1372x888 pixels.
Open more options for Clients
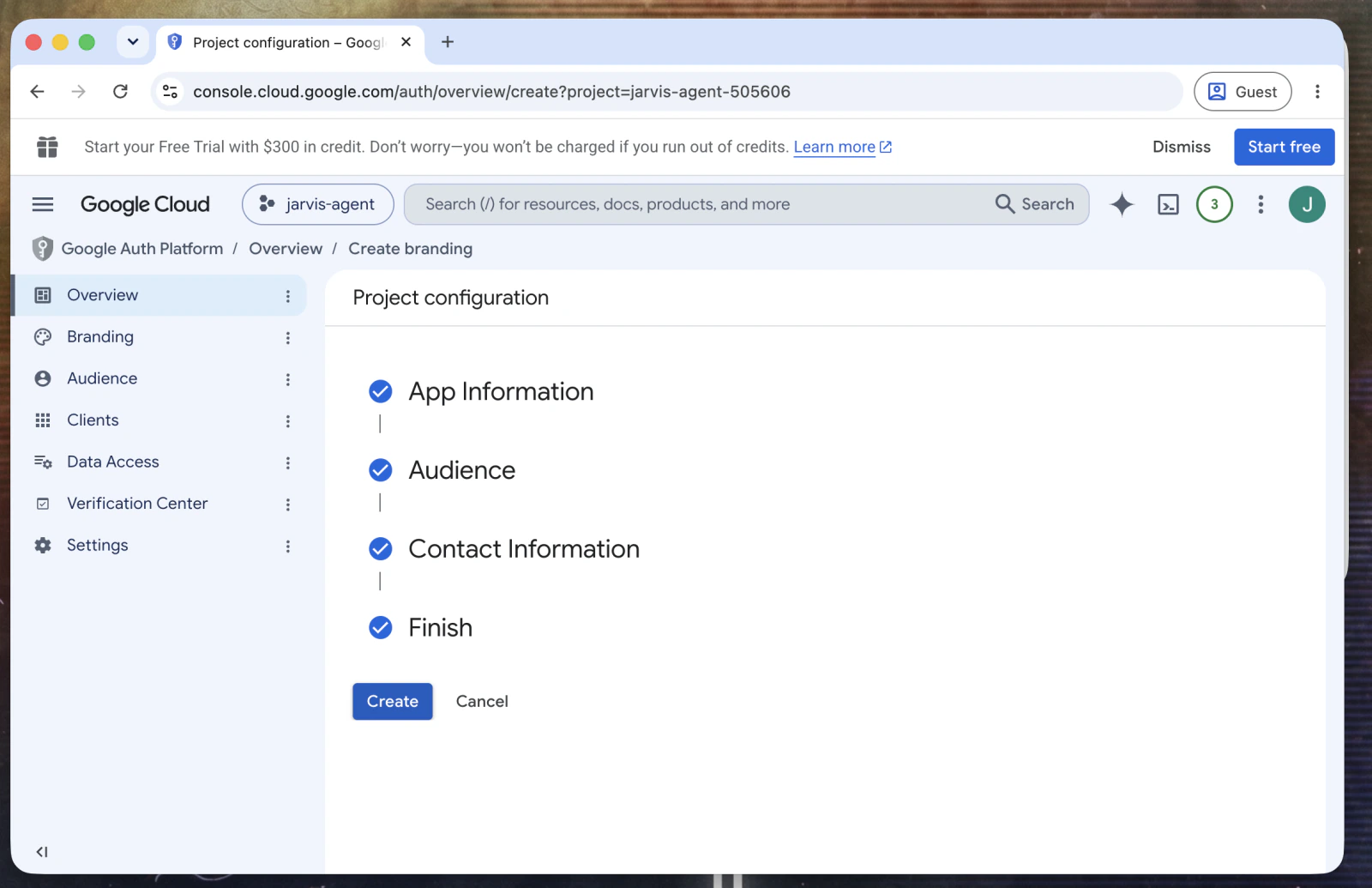pos(288,421)
